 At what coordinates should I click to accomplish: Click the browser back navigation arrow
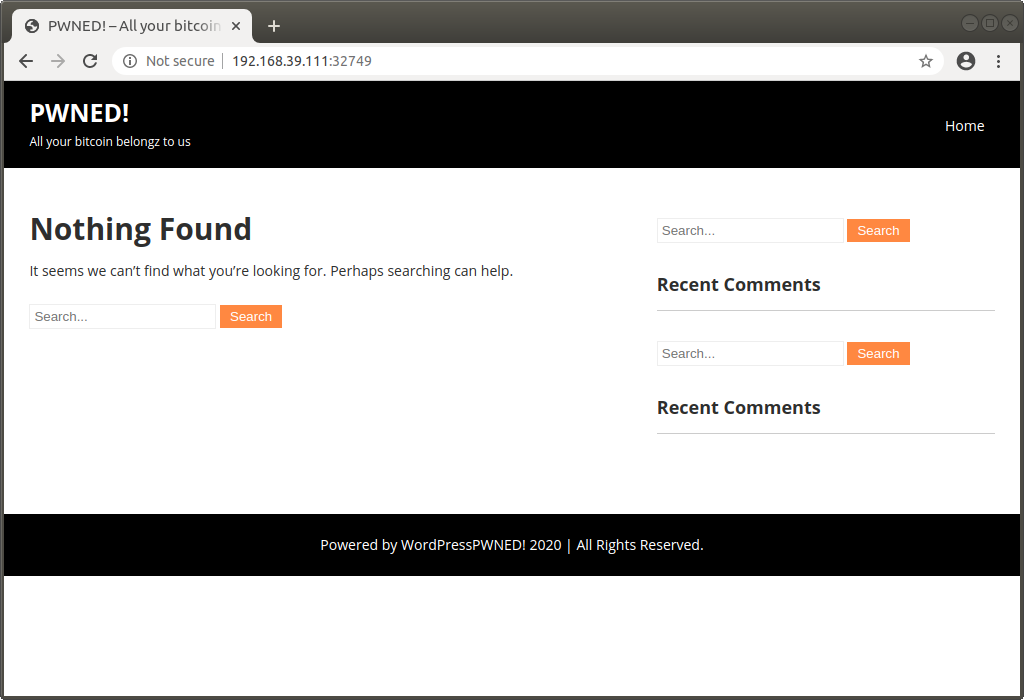[x=26, y=61]
